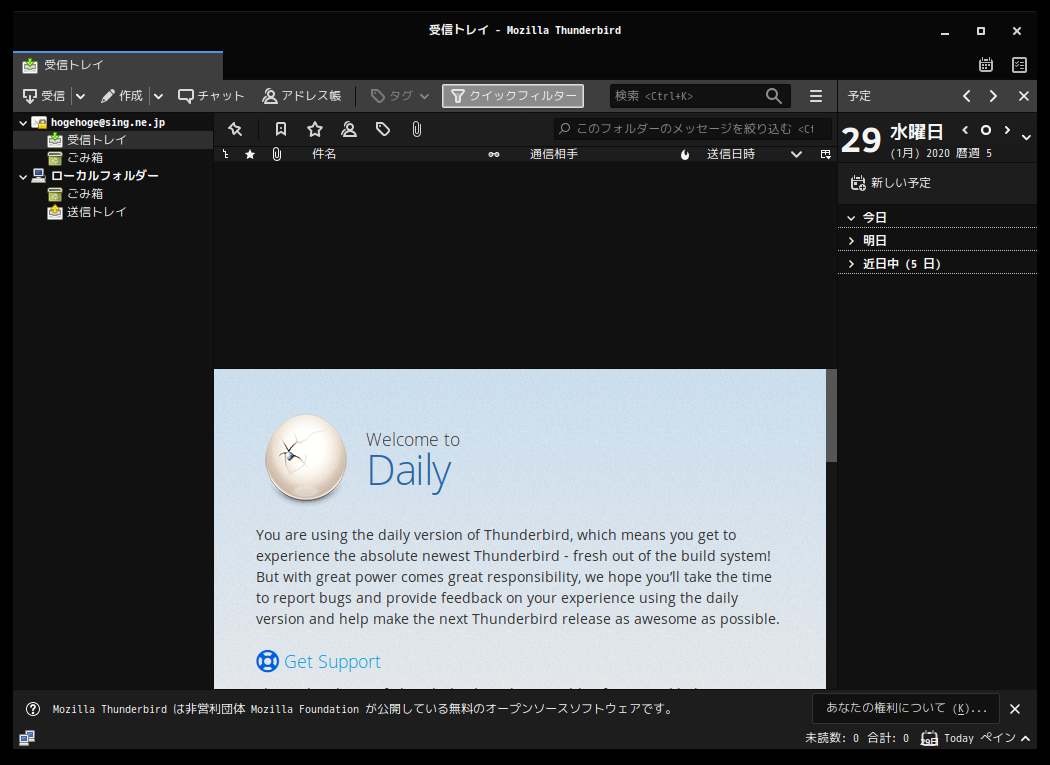Click the search magnifier icon
The image size is (1050, 765).
(x=773, y=96)
